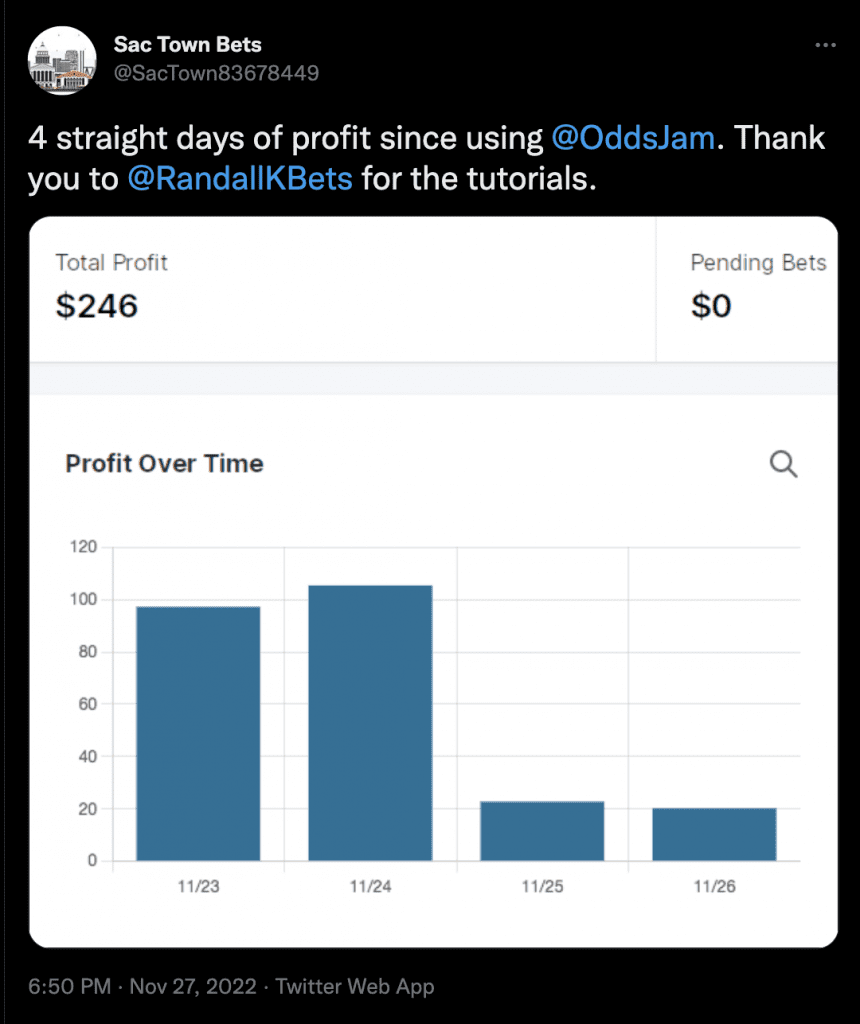Image resolution: width=860 pixels, height=1024 pixels.
Task: Click the magnifier icon on Profit Over Time
Action: coord(783,464)
